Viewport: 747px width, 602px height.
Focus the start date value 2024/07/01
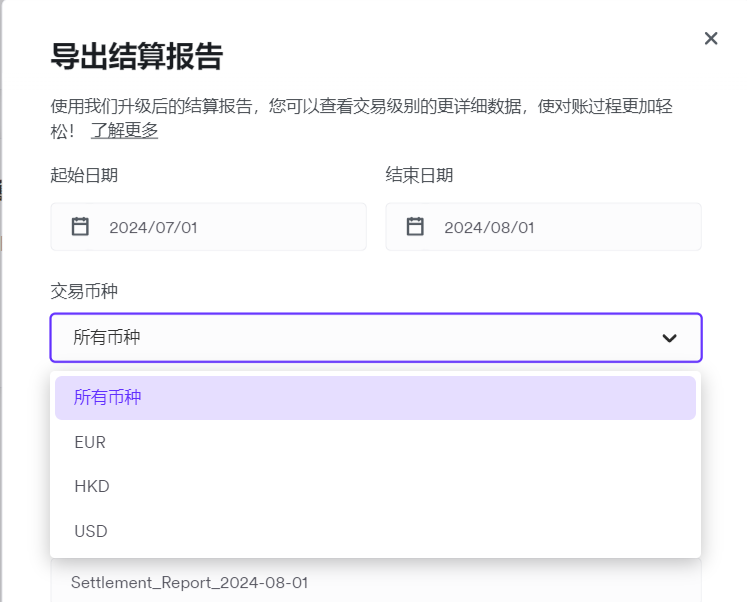(x=154, y=227)
